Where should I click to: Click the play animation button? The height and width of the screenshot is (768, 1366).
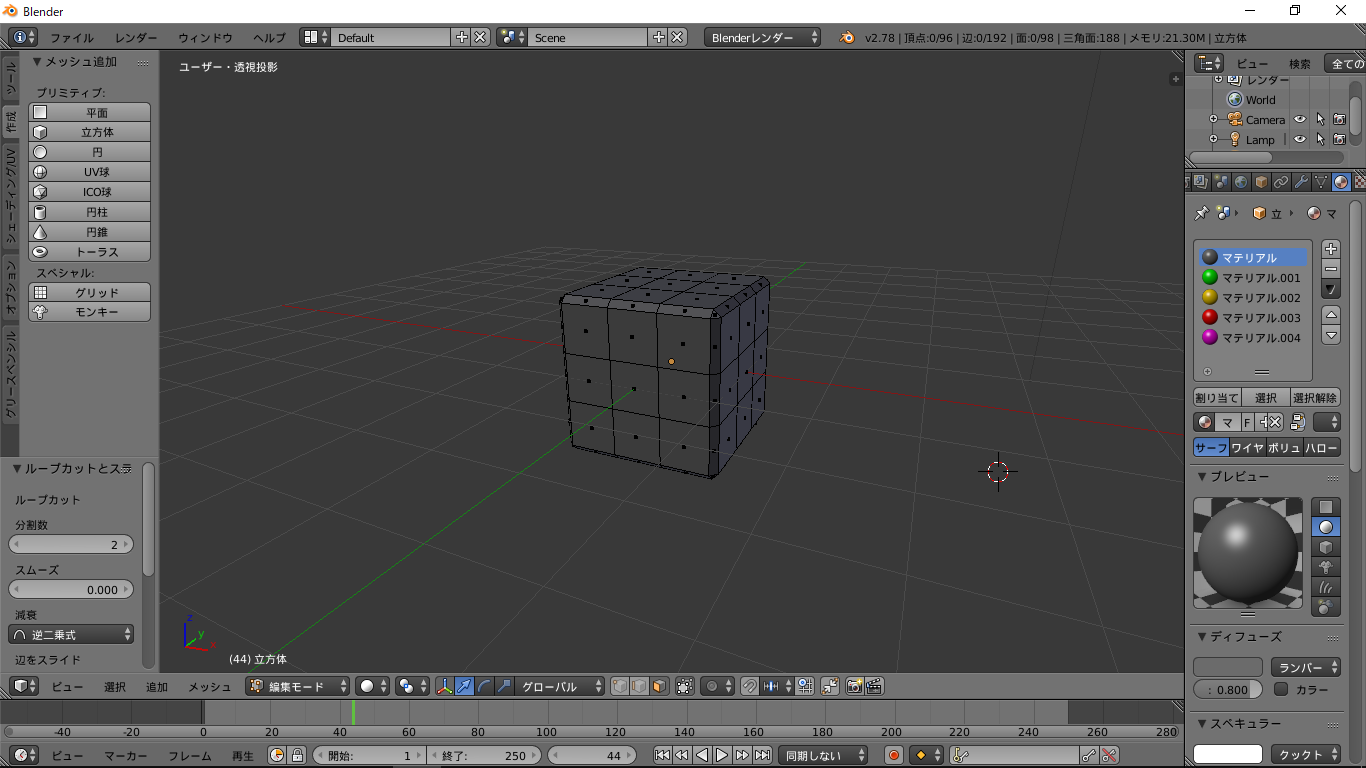point(722,755)
